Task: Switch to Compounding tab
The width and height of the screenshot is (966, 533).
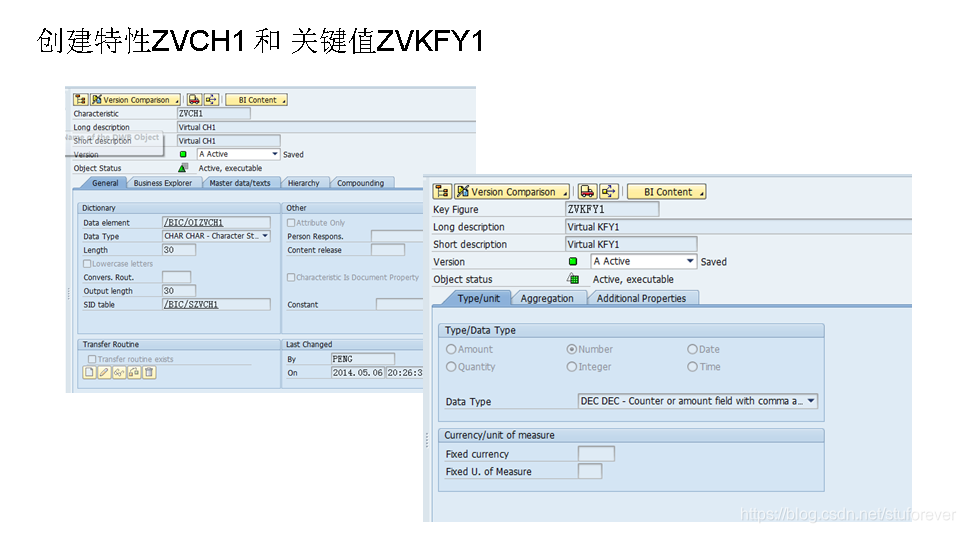Action: 360,183
